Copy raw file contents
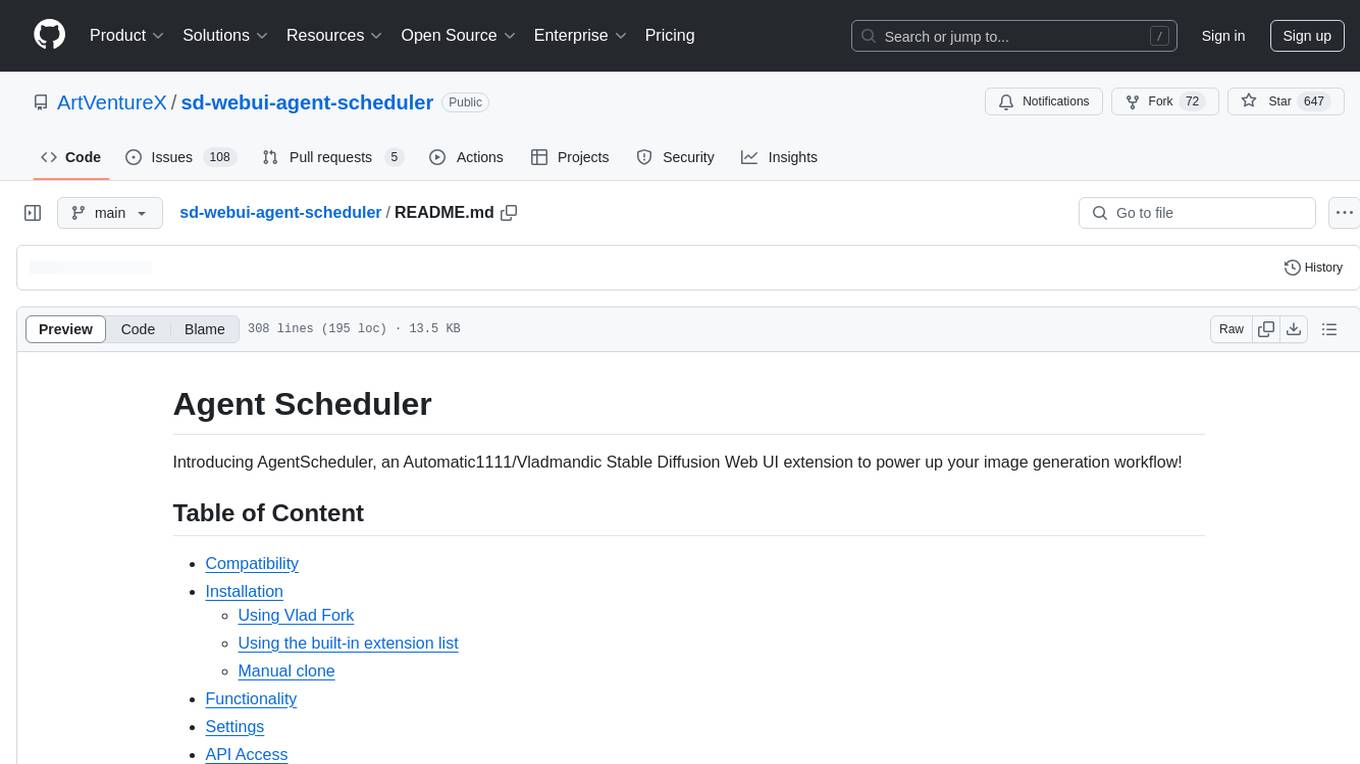This screenshot has width=1360, height=764. tap(1266, 329)
